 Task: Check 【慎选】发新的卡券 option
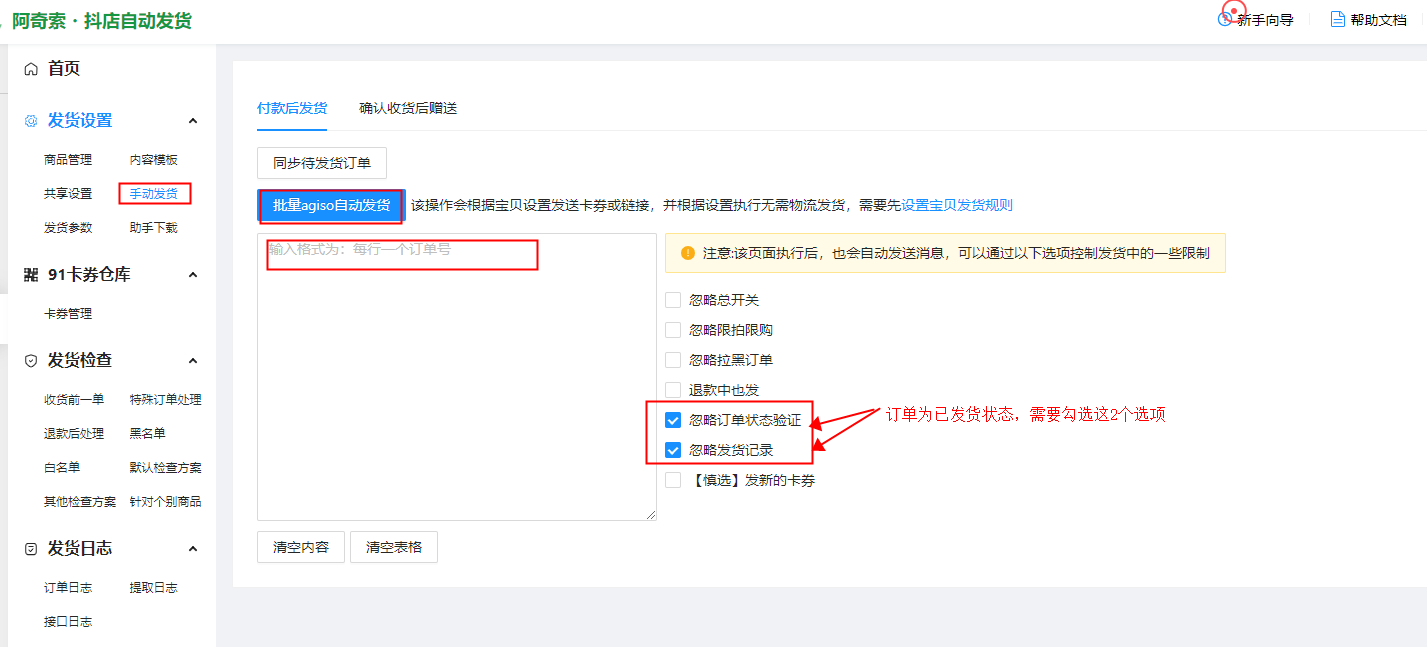673,480
